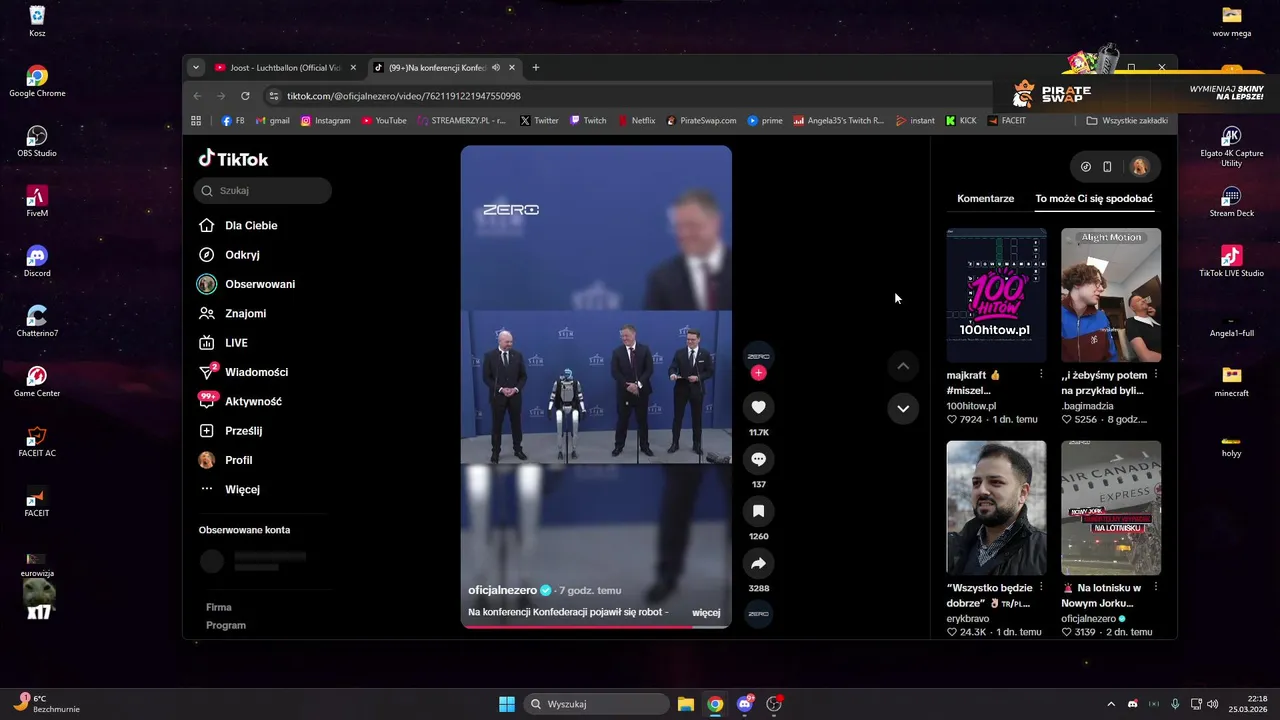Reload the page in Chrome
This screenshot has width=1280, height=720.
click(245, 96)
